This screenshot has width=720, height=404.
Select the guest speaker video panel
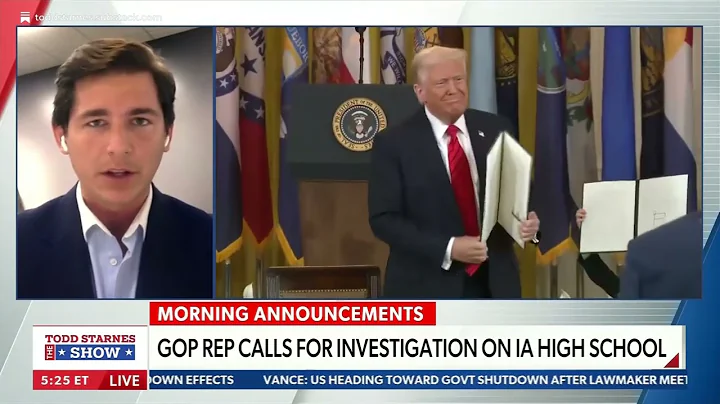pos(115,163)
